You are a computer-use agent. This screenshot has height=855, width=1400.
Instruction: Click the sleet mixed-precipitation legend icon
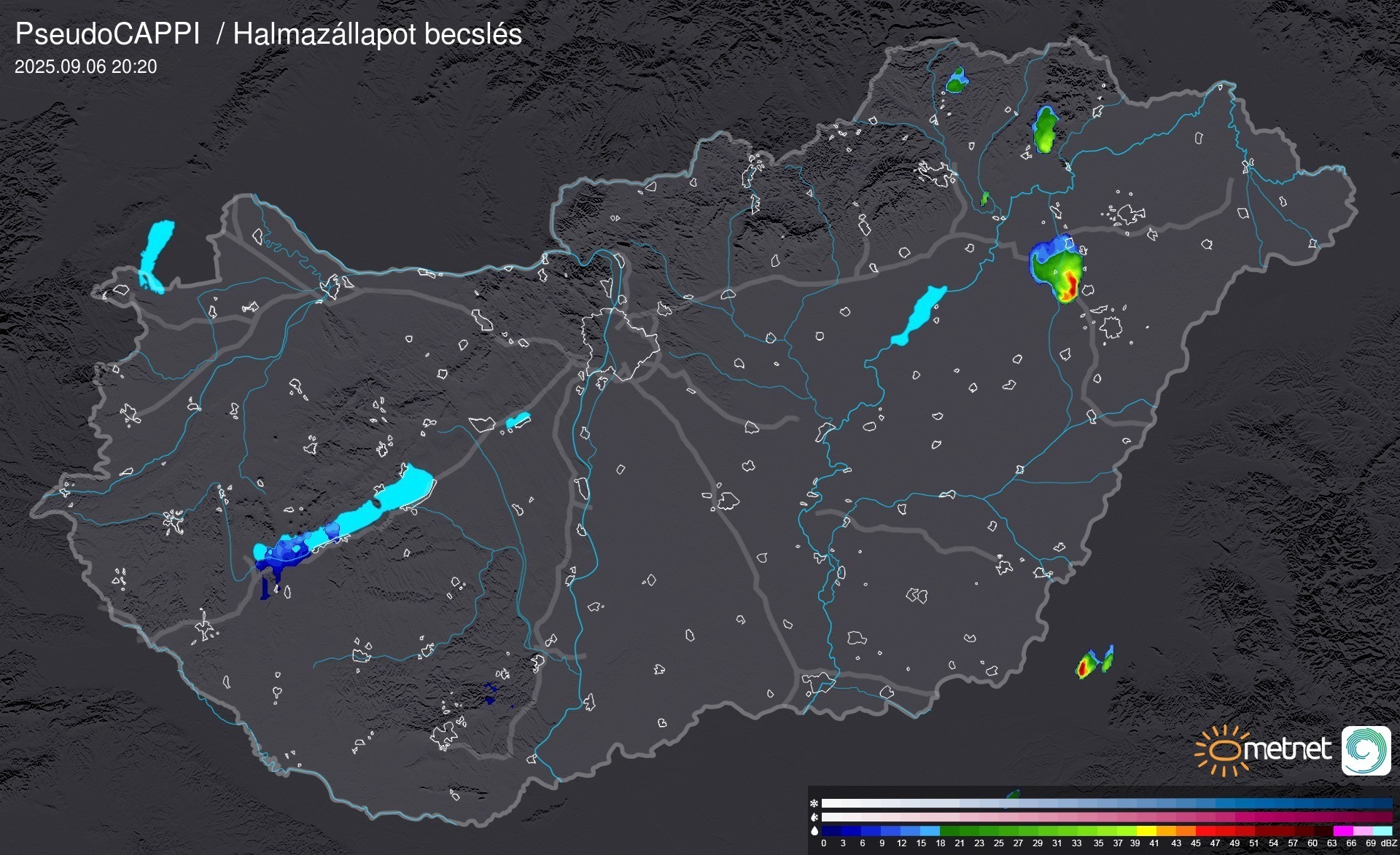click(814, 817)
